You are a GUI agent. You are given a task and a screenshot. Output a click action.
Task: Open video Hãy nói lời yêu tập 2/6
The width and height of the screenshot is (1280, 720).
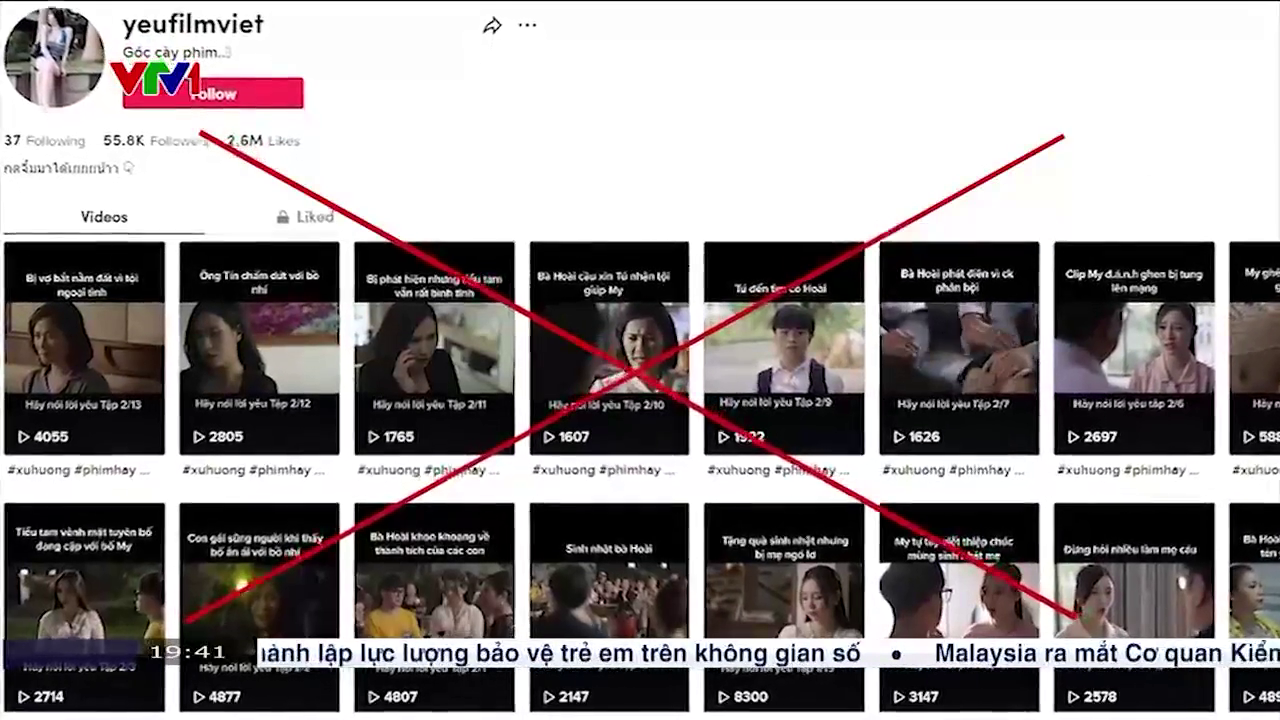[1134, 348]
